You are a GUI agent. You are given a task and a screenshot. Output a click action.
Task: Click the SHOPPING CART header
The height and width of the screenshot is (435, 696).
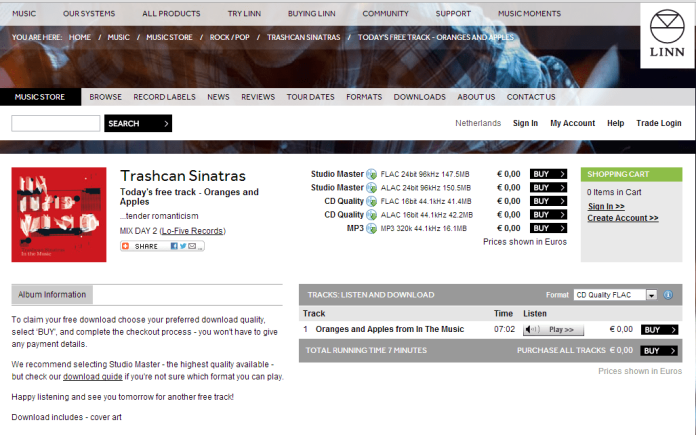631,174
